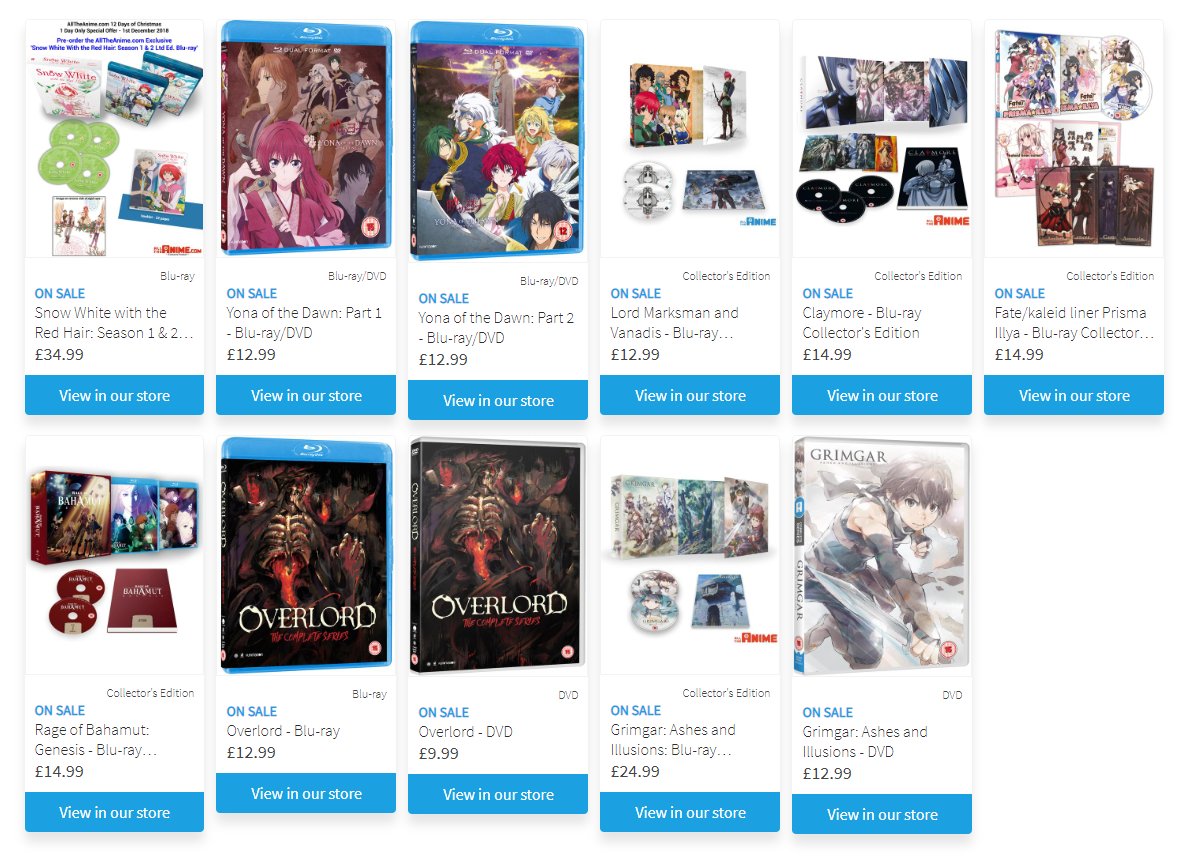Open the Fate/kaleid liner Prisma Illya image
The width and height of the screenshot is (1179, 858).
click(1074, 139)
